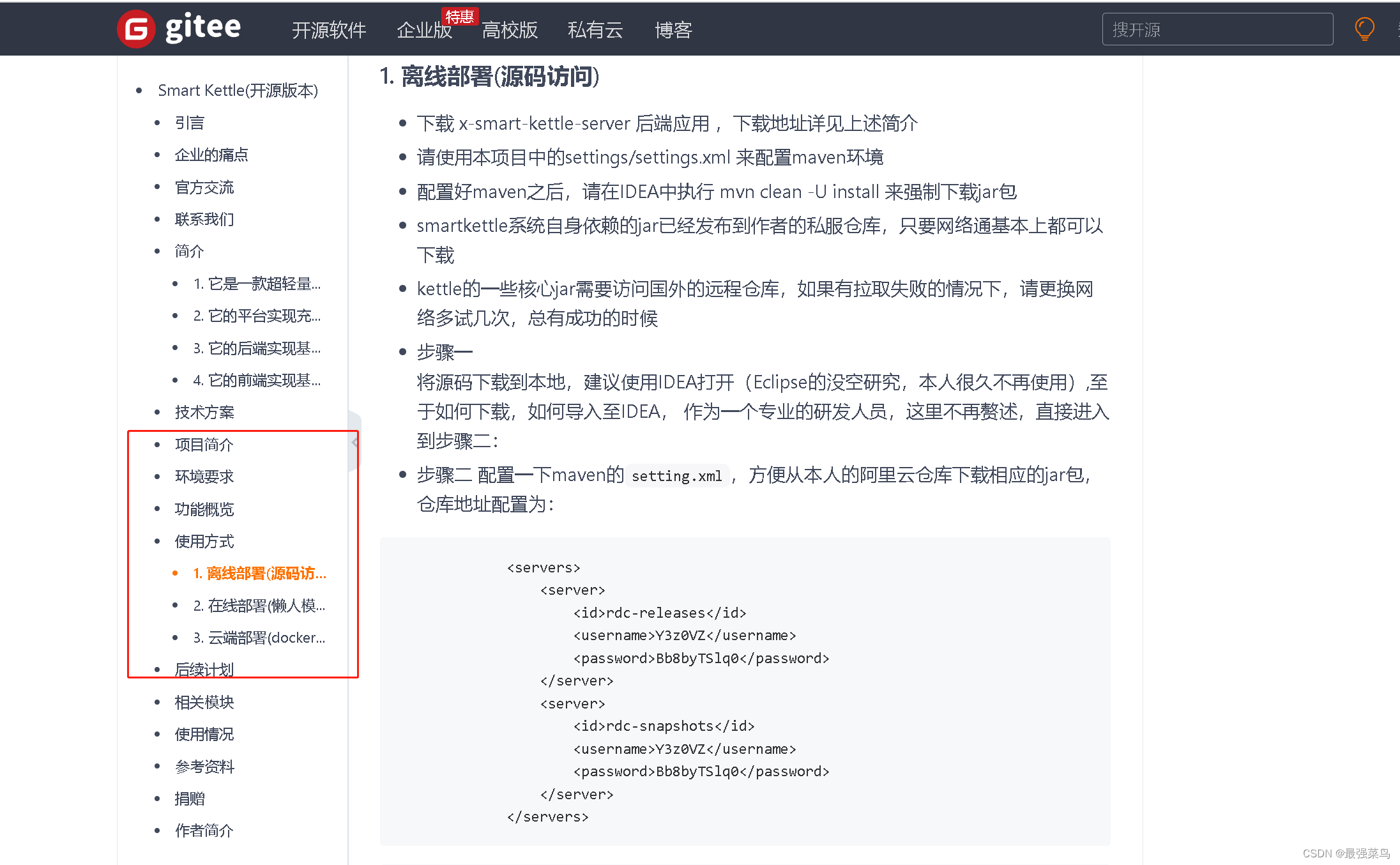Open the 开源软件 menu

[329, 30]
